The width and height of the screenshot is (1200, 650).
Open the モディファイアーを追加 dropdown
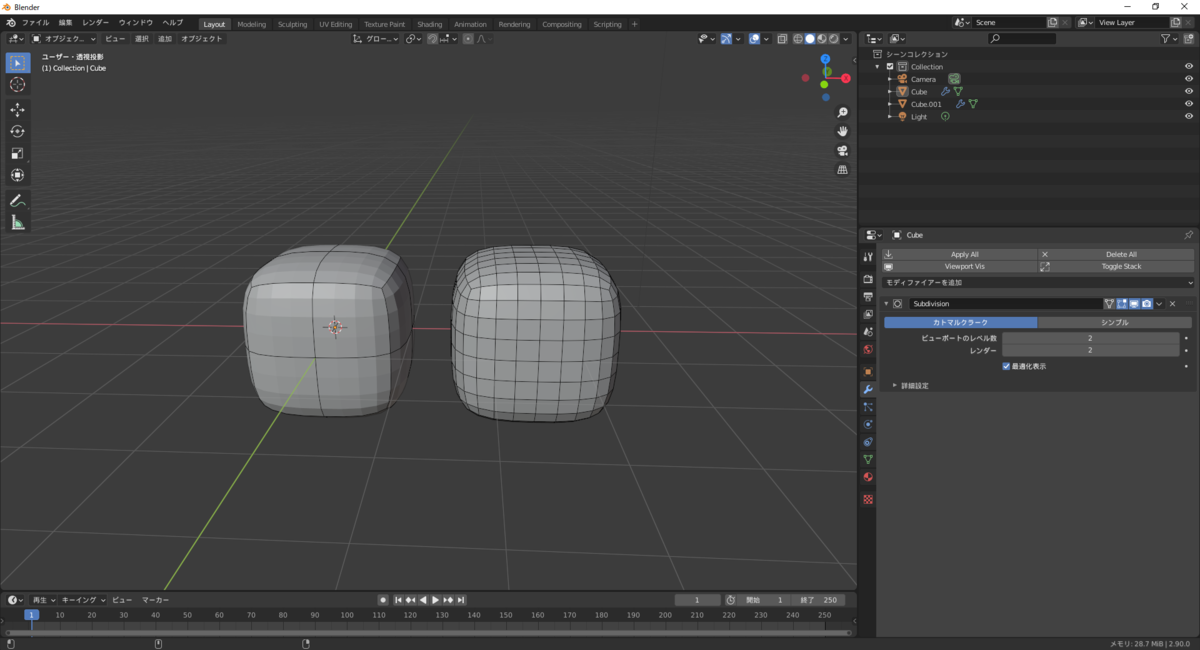pos(1037,283)
